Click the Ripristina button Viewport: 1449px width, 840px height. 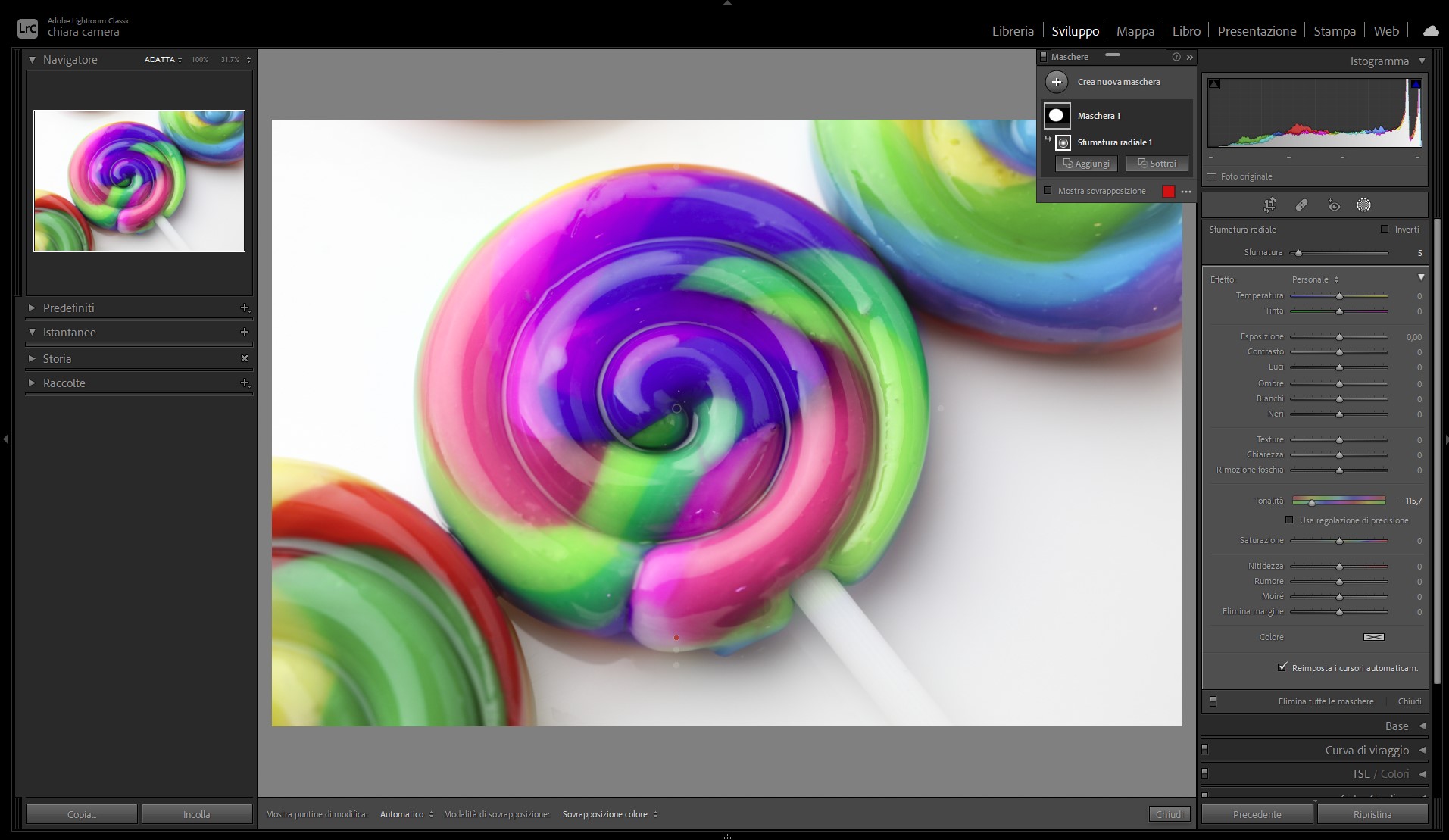(1372, 814)
